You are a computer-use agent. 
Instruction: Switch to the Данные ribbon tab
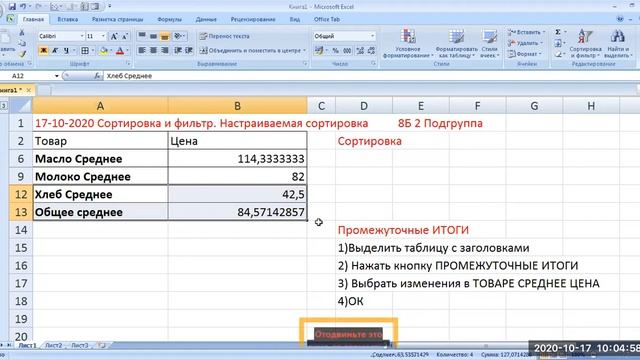(x=206, y=19)
